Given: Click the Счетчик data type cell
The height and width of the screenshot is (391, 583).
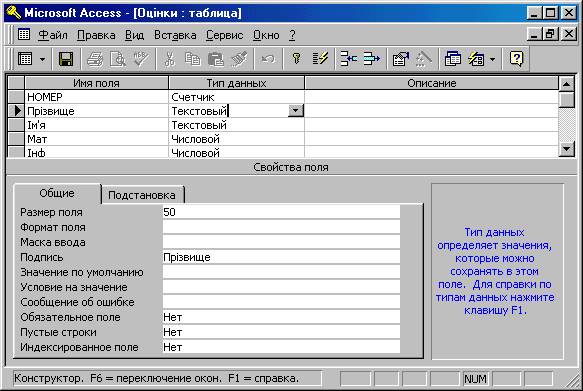Looking at the screenshot, I should click(x=236, y=97).
